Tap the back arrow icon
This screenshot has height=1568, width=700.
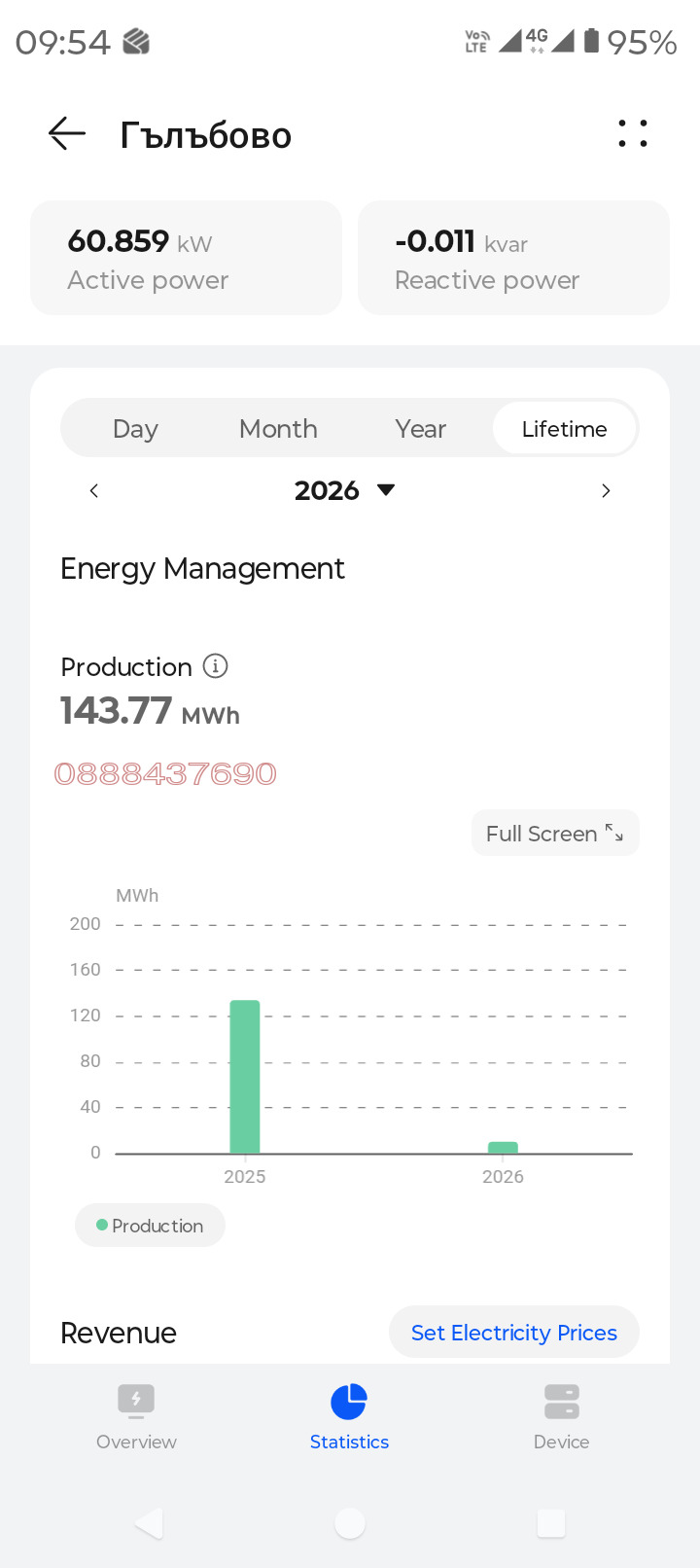67,134
